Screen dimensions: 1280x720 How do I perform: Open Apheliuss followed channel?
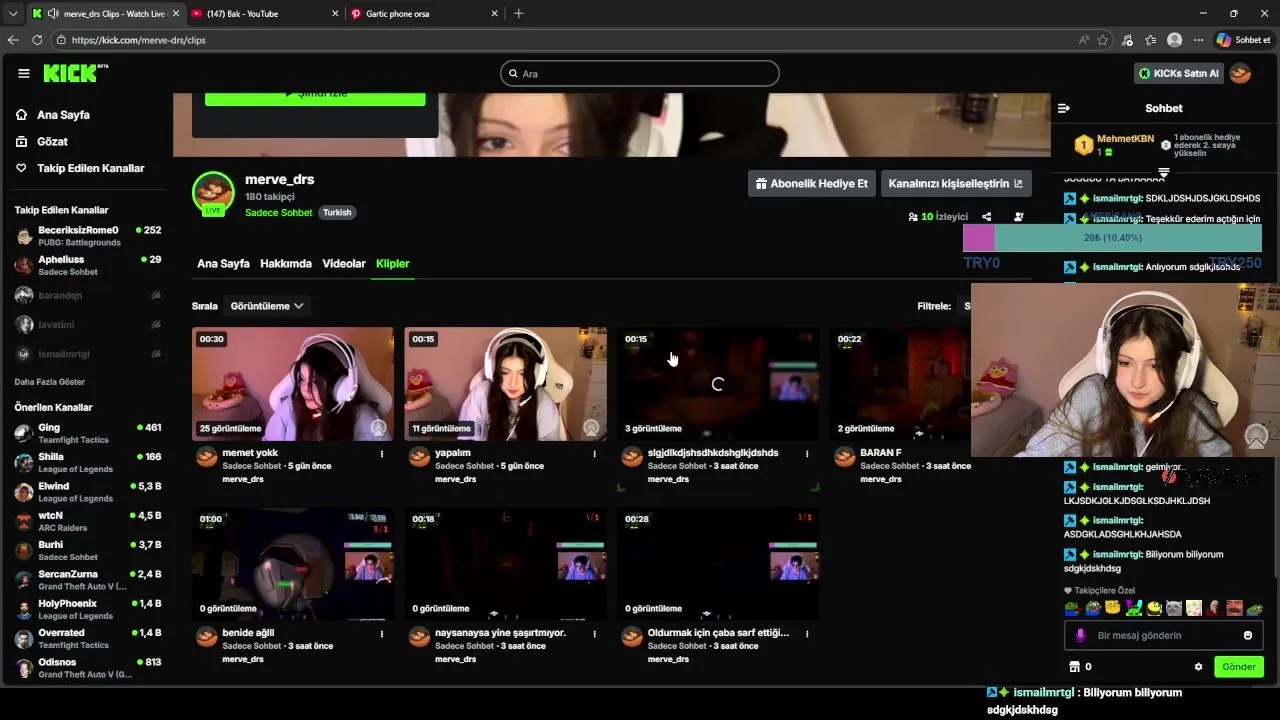point(88,266)
